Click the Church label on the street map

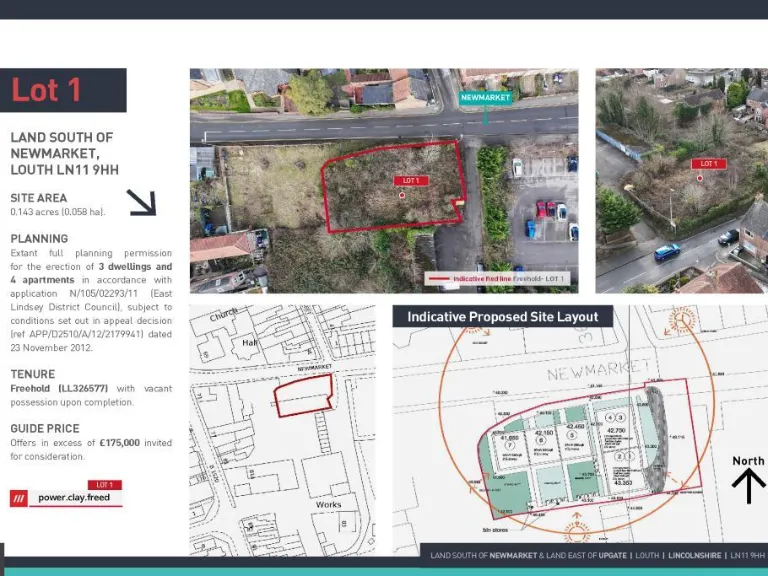(223, 317)
